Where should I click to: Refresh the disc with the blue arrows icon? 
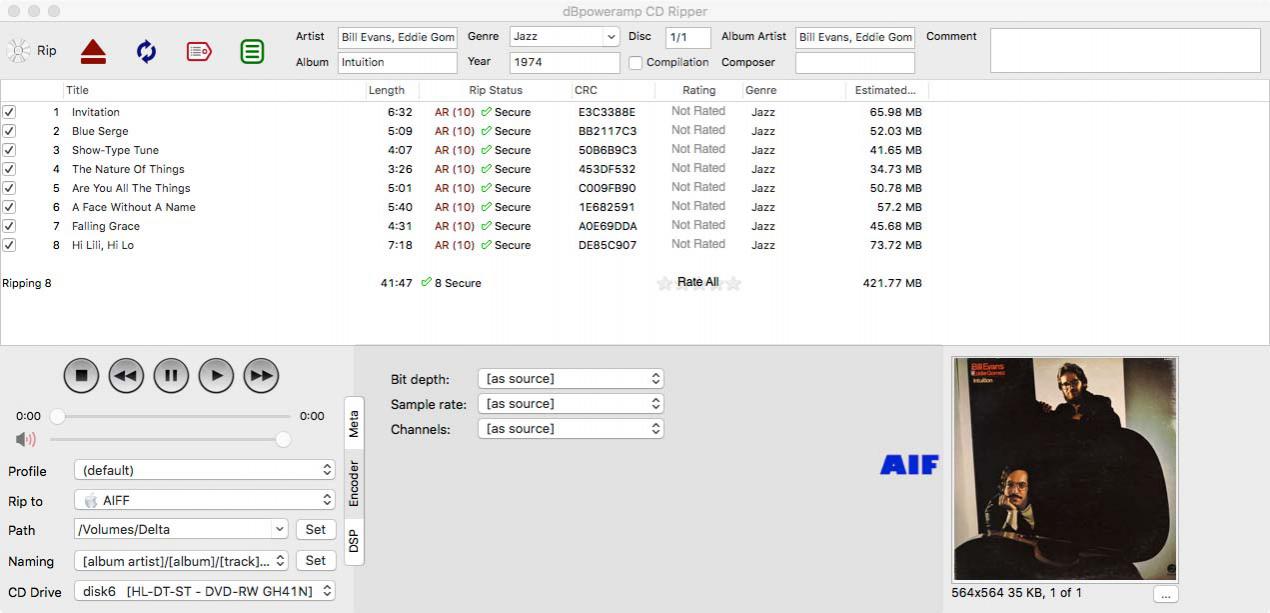pyautogui.click(x=146, y=51)
